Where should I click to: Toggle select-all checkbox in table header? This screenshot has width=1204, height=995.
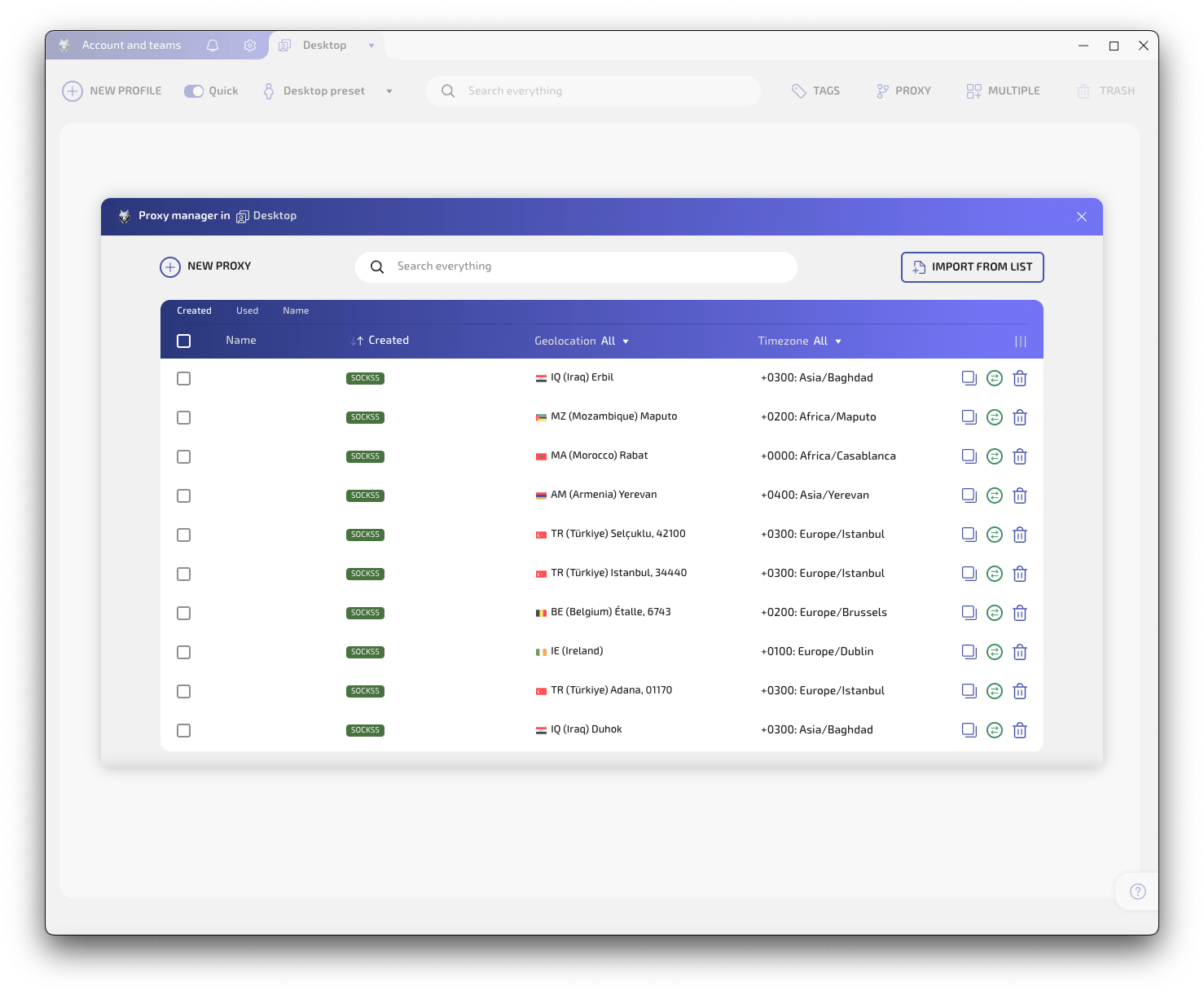click(x=184, y=341)
